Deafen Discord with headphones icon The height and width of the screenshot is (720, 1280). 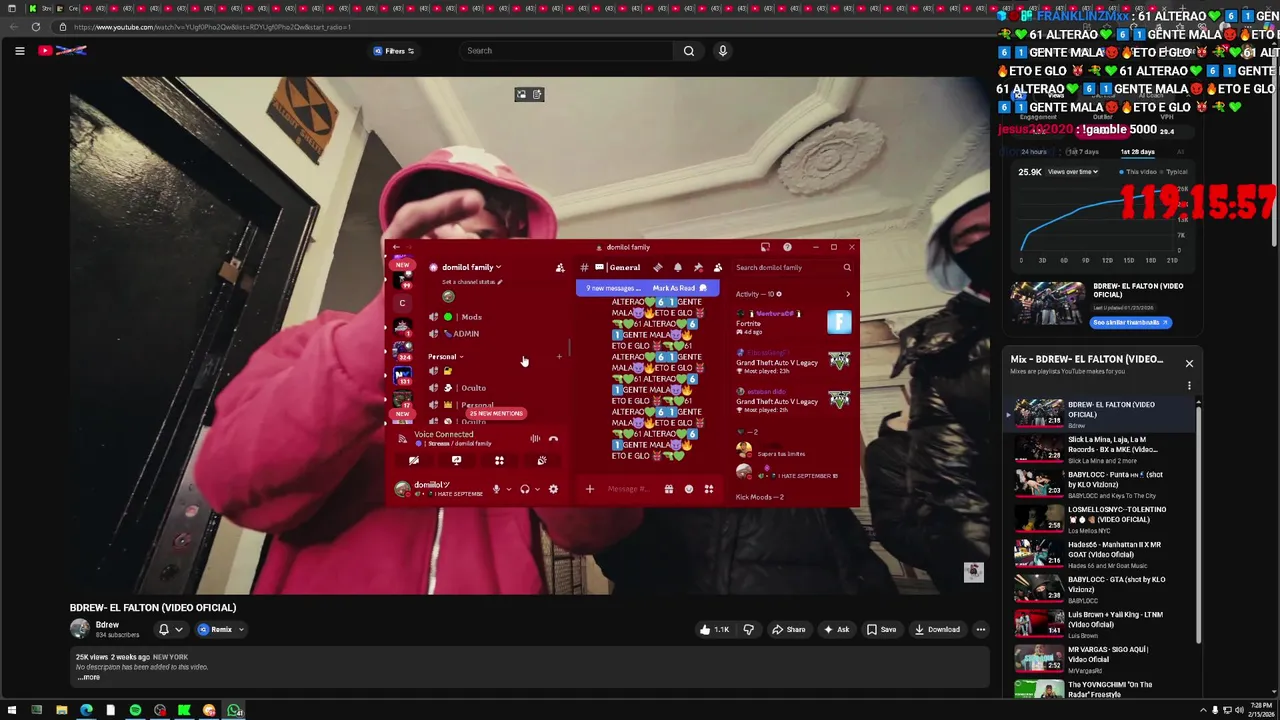(x=524, y=489)
